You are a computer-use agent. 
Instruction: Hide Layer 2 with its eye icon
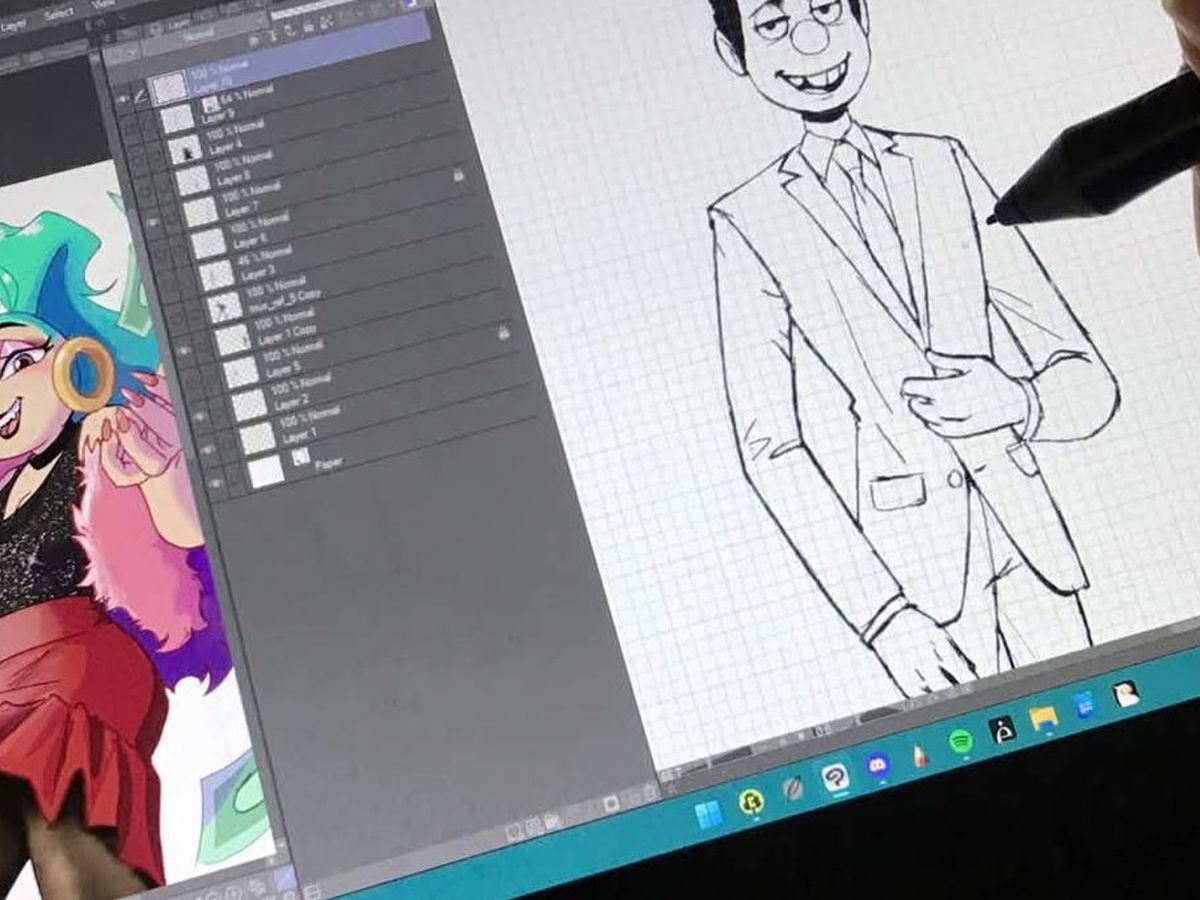[200, 415]
